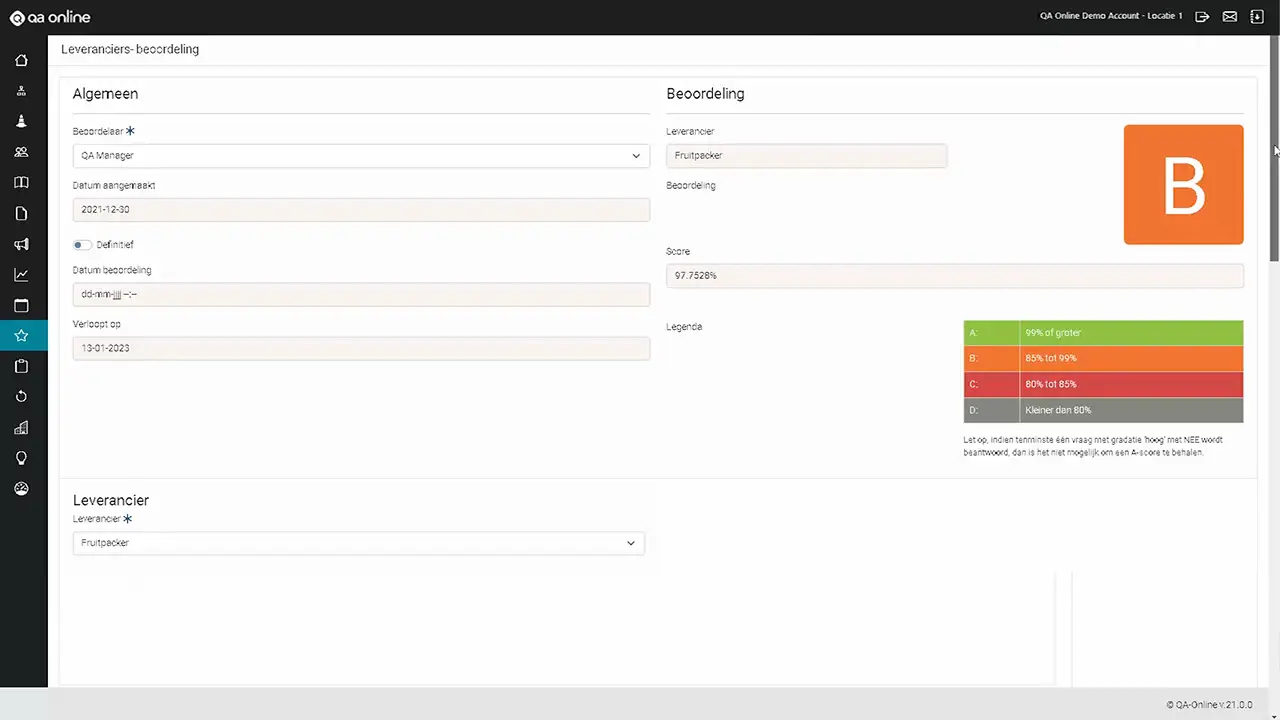
Task: Open the mail envelope icon in header
Action: (x=1230, y=16)
